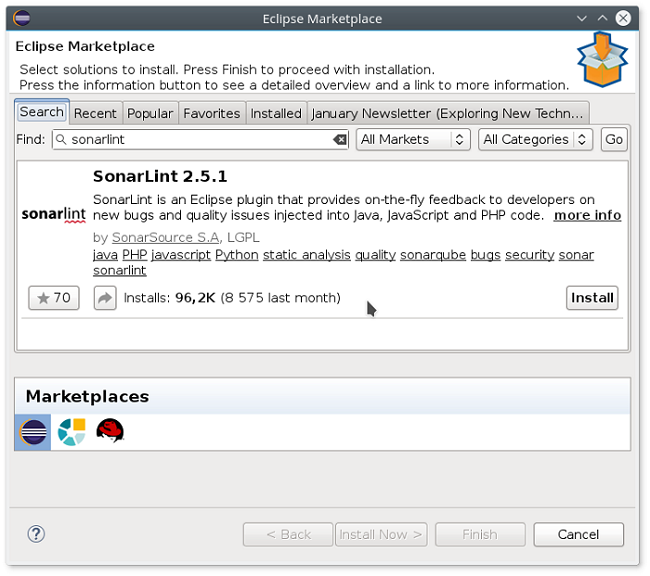The width and height of the screenshot is (650, 576).
Task: Click the security tag link
Action: [529, 255]
